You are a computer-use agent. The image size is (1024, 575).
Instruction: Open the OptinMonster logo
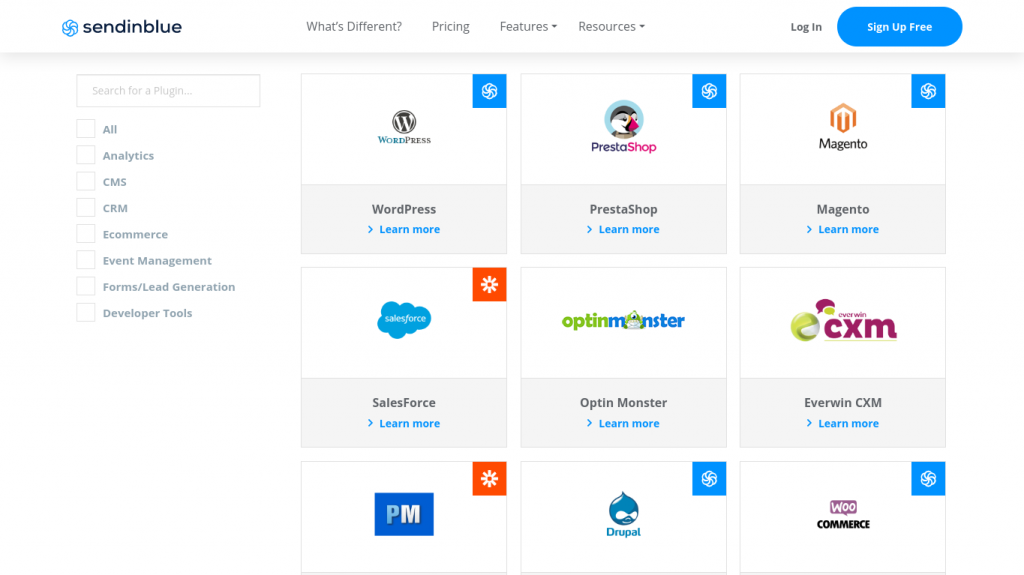pyautogui.click(x=624, y=320)
